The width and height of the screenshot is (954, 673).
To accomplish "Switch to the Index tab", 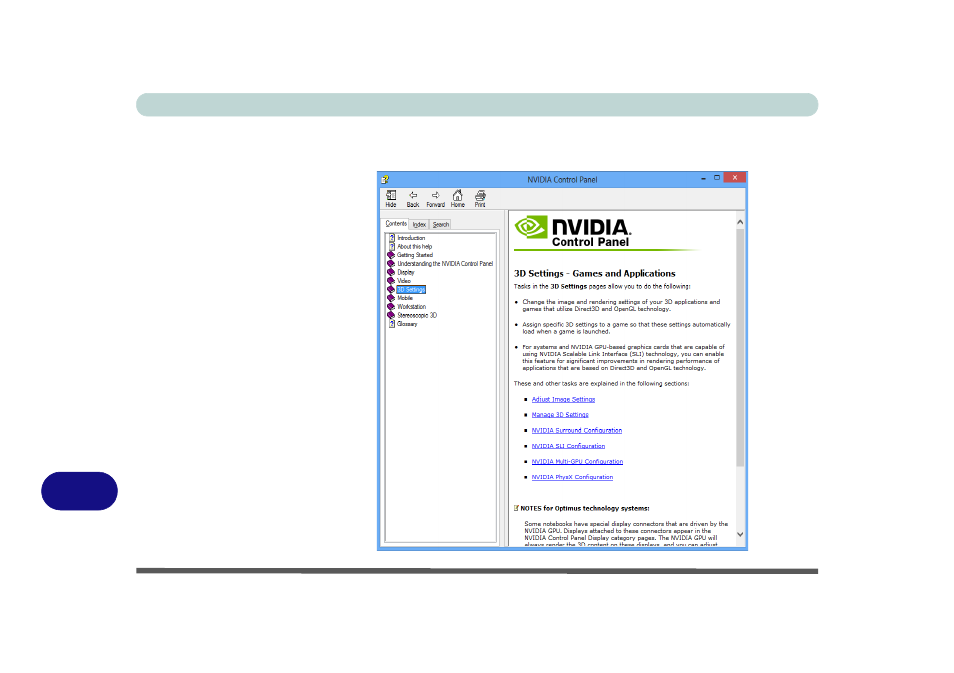I will pos(419,225).
